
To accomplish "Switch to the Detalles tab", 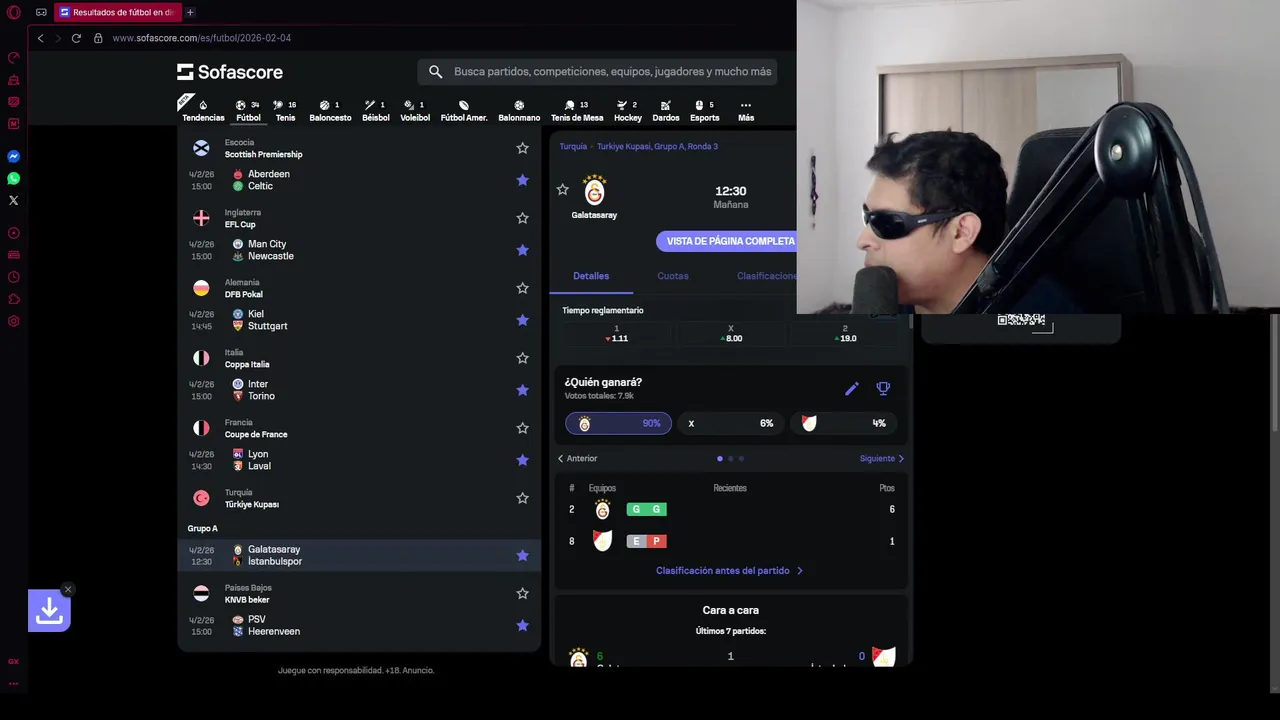I will (591, 276).
